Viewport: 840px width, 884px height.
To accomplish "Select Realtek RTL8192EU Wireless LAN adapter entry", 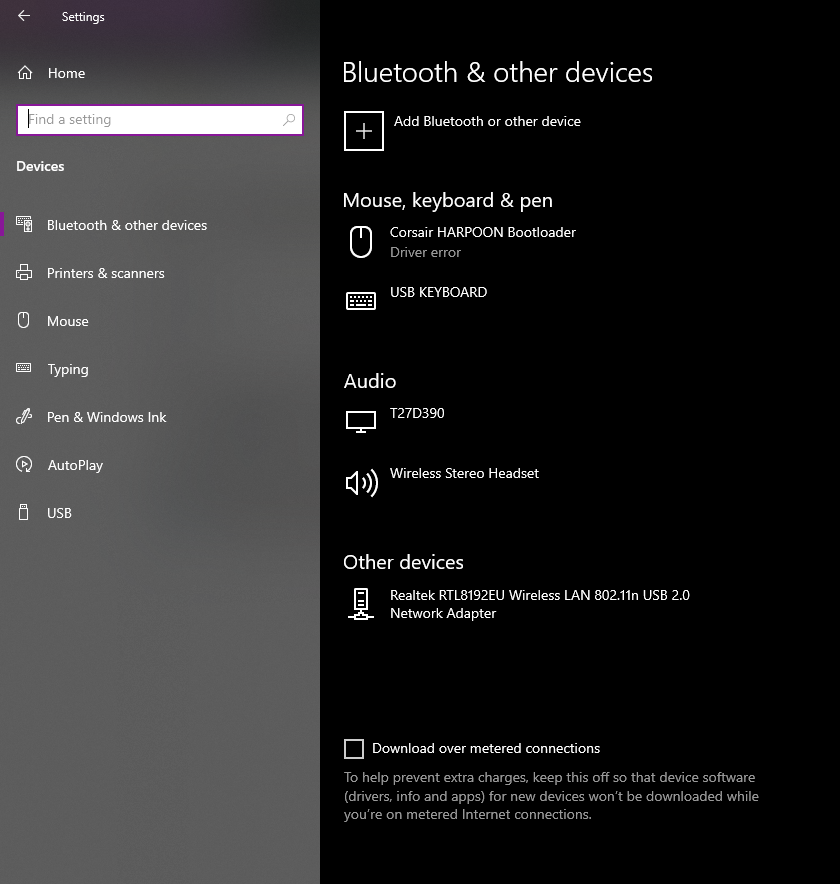I will [540, 604].
